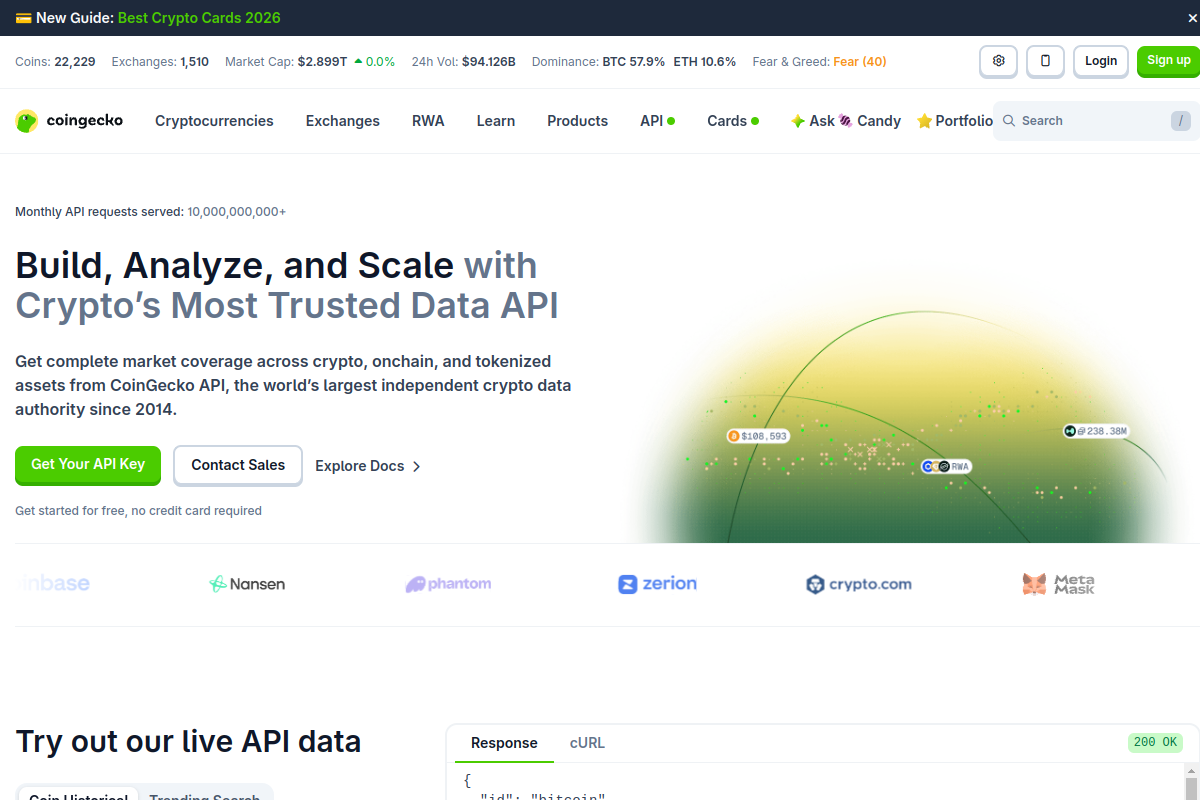Click the Exchanges count 1,510
Screen dimensions: 1200x800
(195, 61)
